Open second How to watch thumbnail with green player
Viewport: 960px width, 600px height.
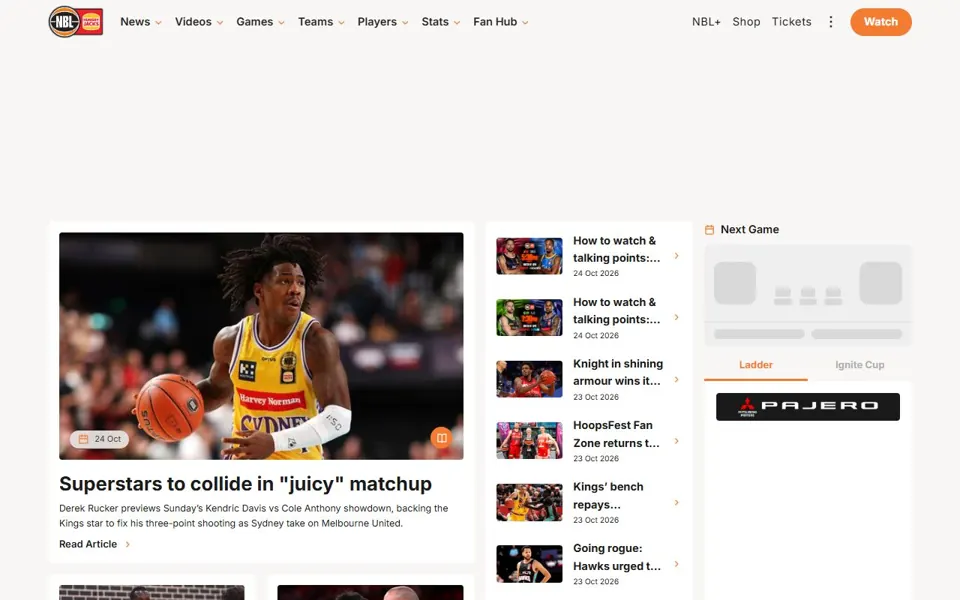(529, 317)
